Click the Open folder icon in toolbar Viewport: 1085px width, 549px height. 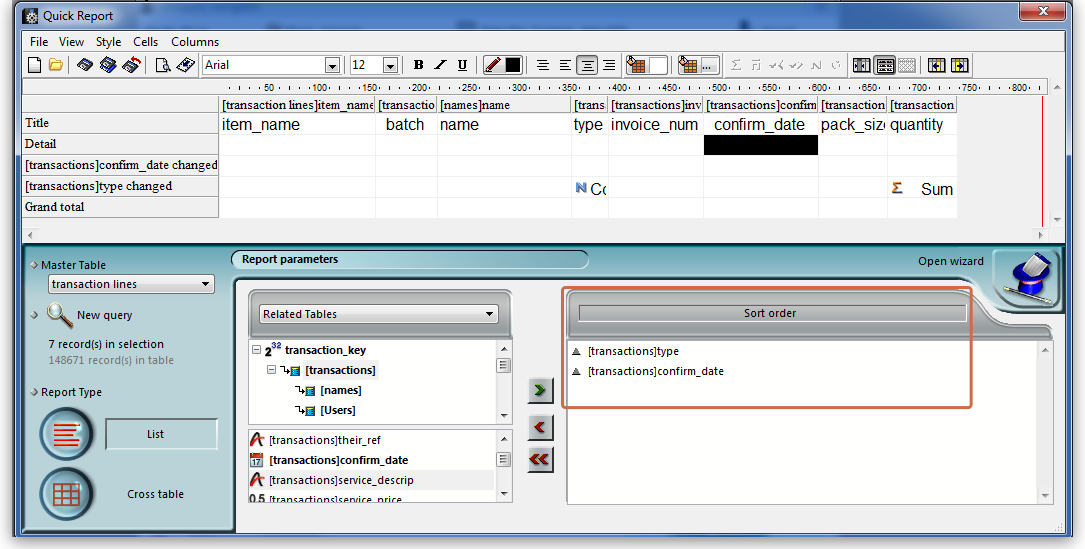click(56, 65)
